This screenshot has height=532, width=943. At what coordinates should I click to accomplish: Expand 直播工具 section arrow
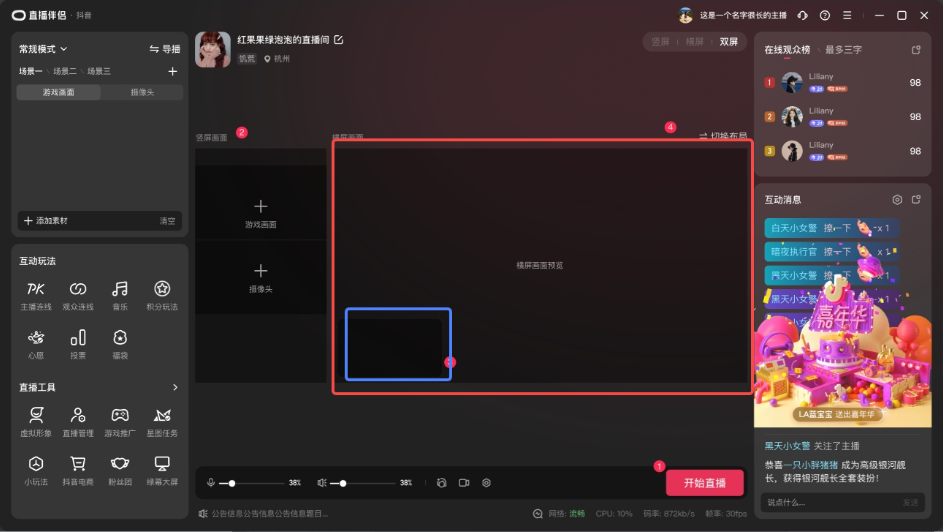[x=175, y=387]
